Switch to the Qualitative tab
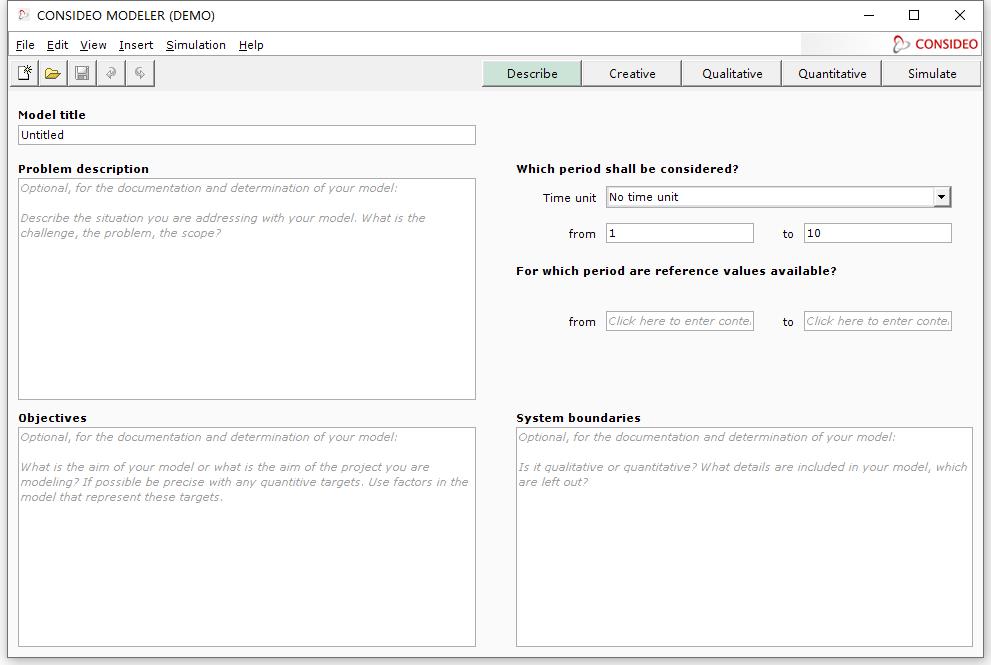Screen dimensions: 991x665 coord(732,74)
